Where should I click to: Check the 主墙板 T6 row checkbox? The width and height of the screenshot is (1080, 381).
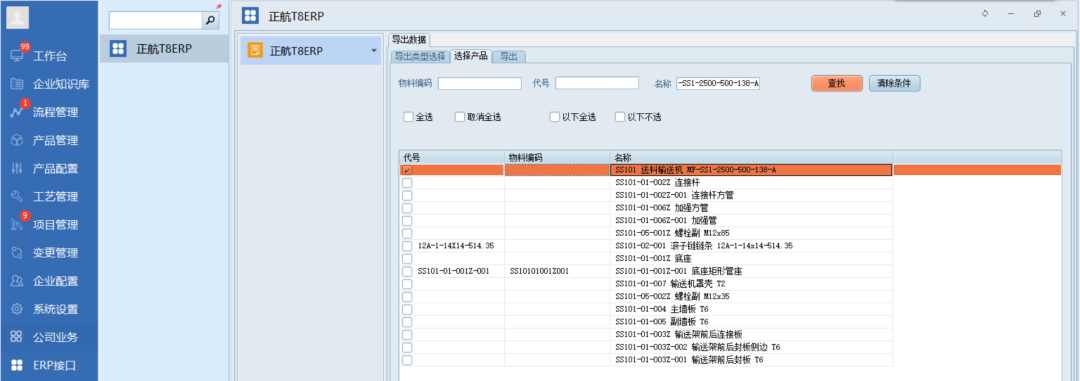click(x=408, y=309)
